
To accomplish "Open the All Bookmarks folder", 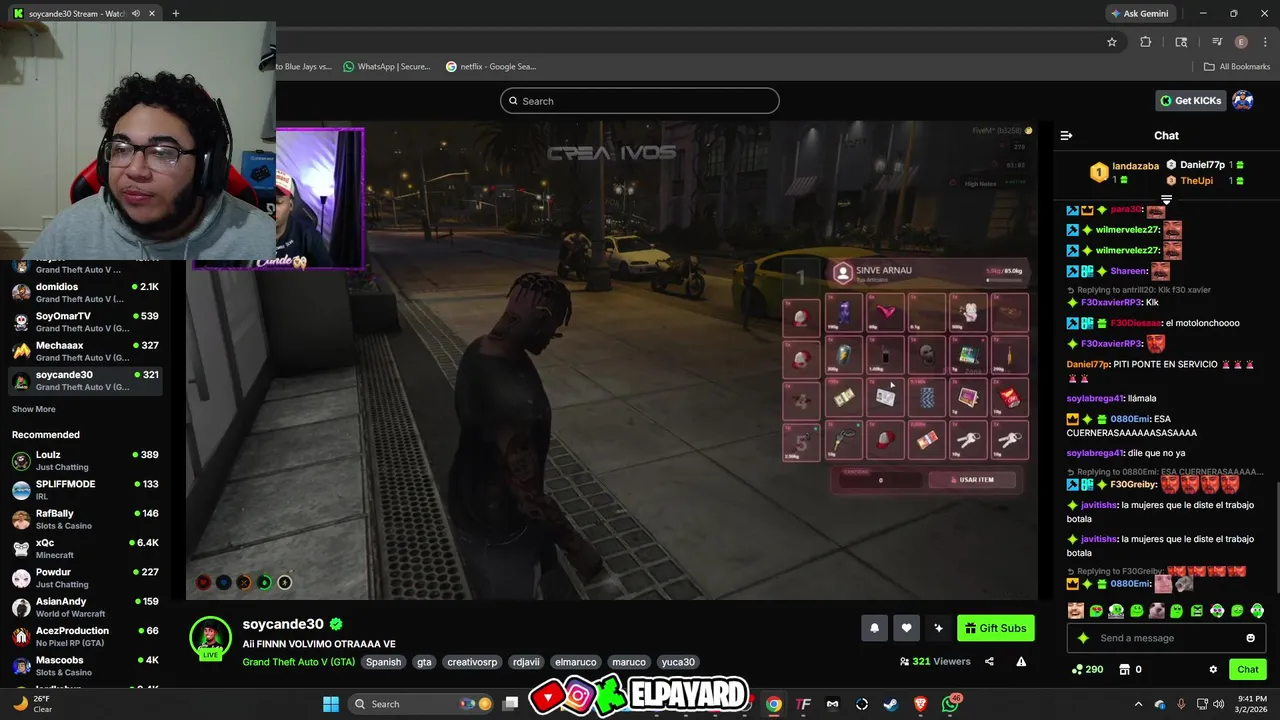I will [x=1236, y=66].
